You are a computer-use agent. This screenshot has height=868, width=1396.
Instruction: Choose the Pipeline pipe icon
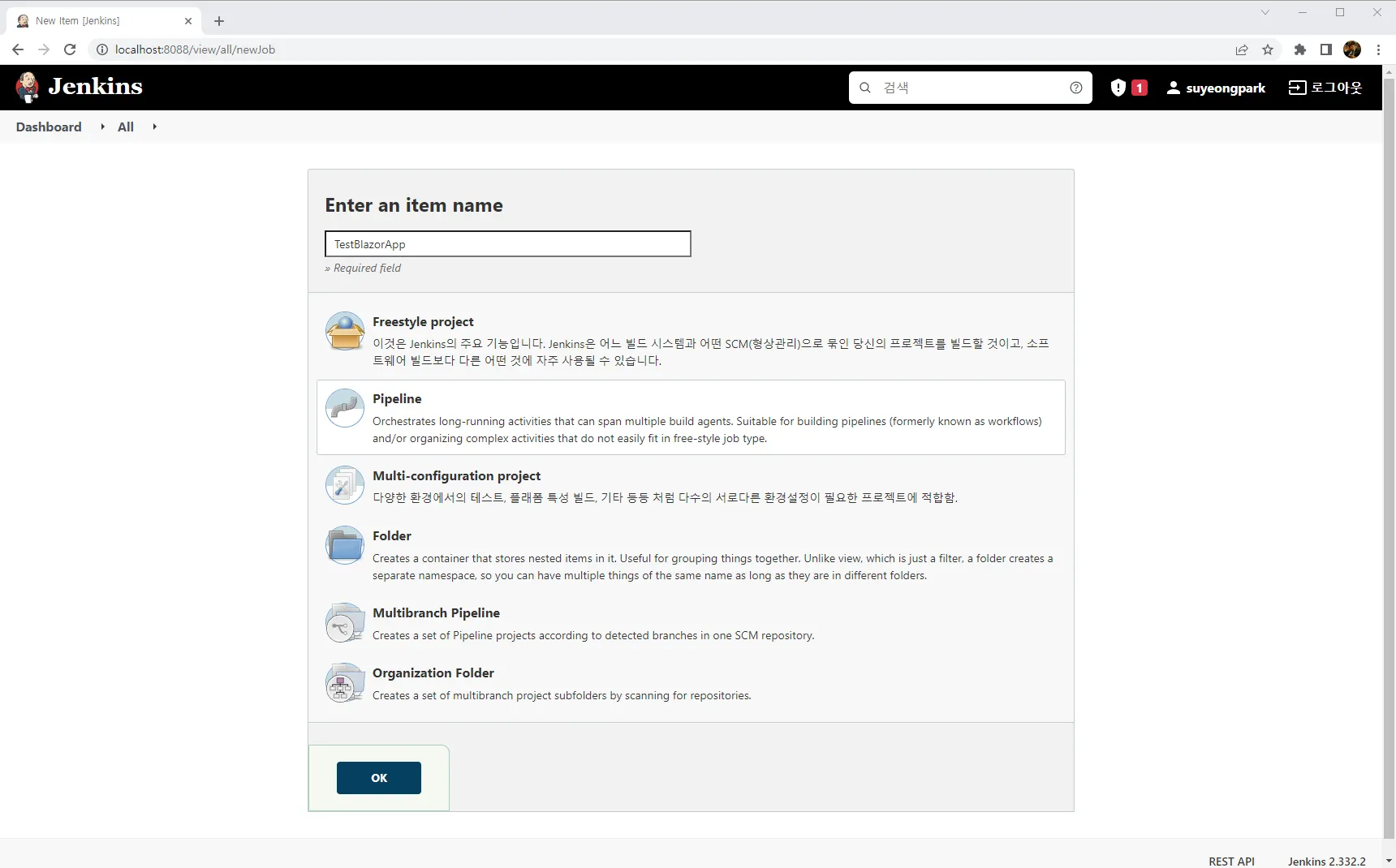pyautogui.click(x=345, y=408)
